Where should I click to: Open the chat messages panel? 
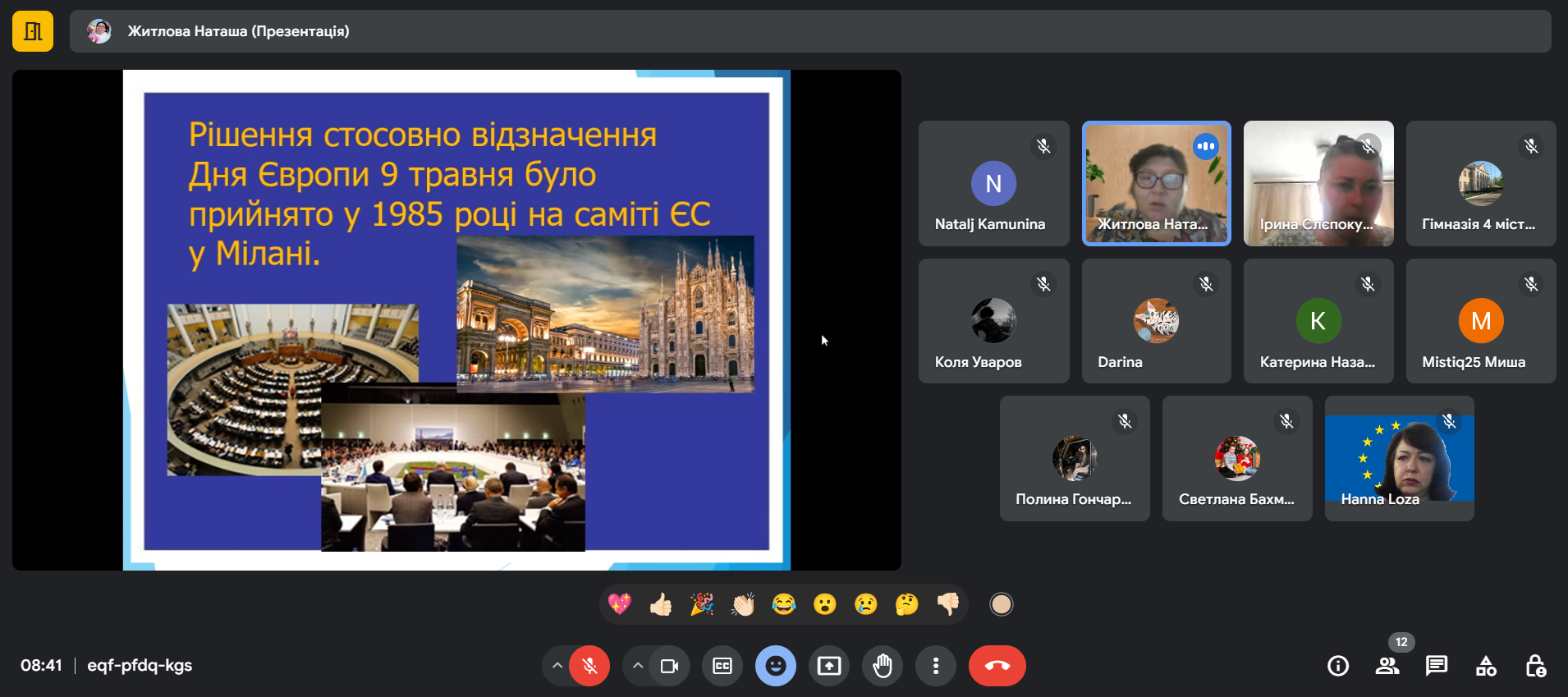click(1437, 666)
